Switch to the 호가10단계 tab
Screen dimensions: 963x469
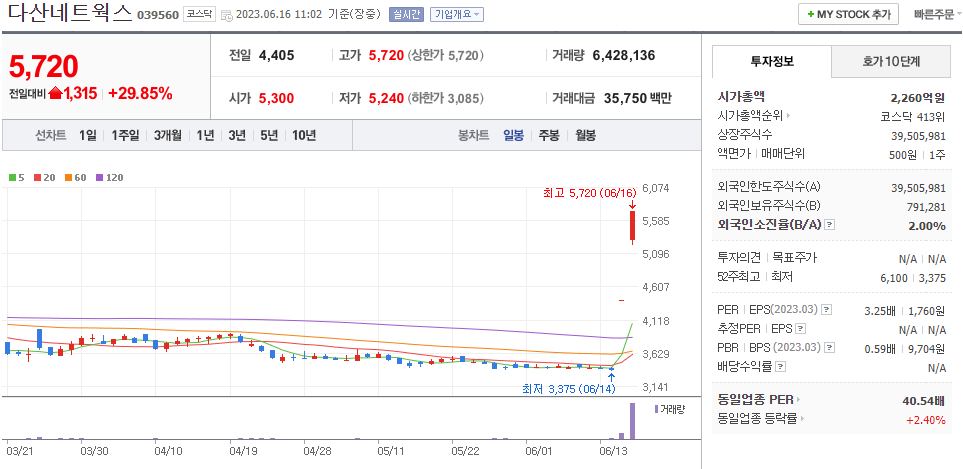890,61
